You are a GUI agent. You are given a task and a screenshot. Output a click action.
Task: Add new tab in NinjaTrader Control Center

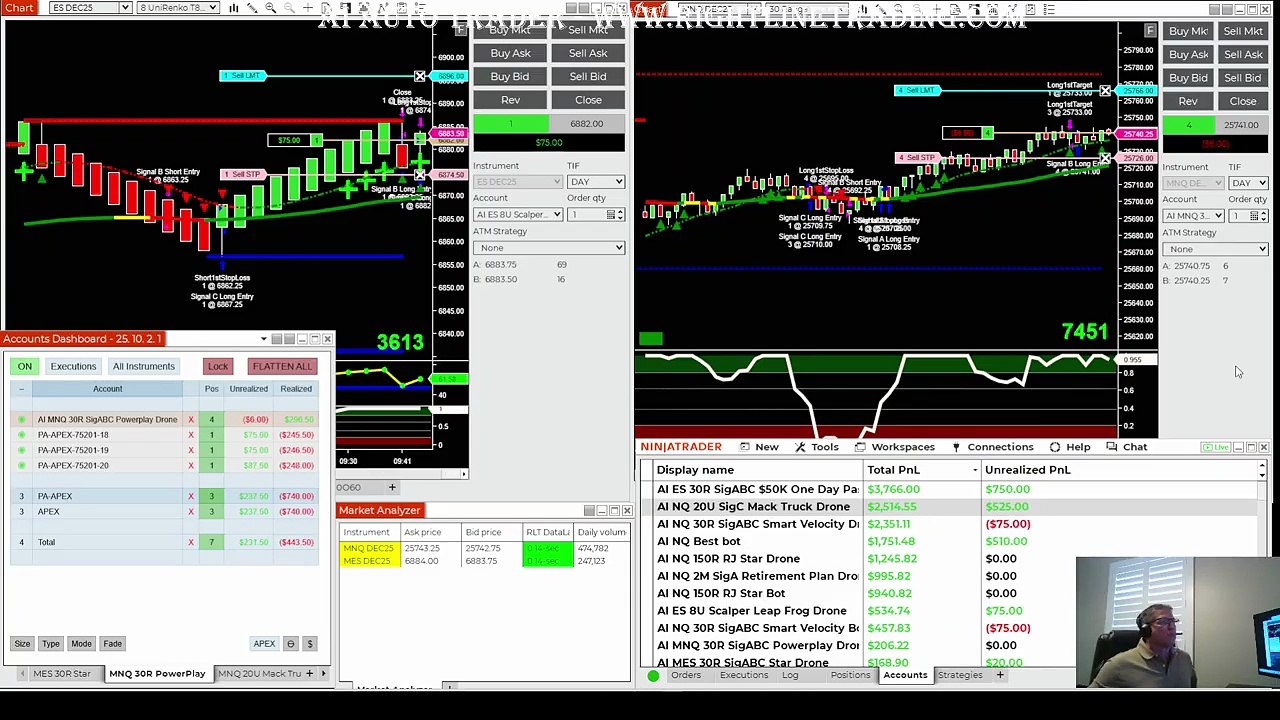[x=999, y=675]
